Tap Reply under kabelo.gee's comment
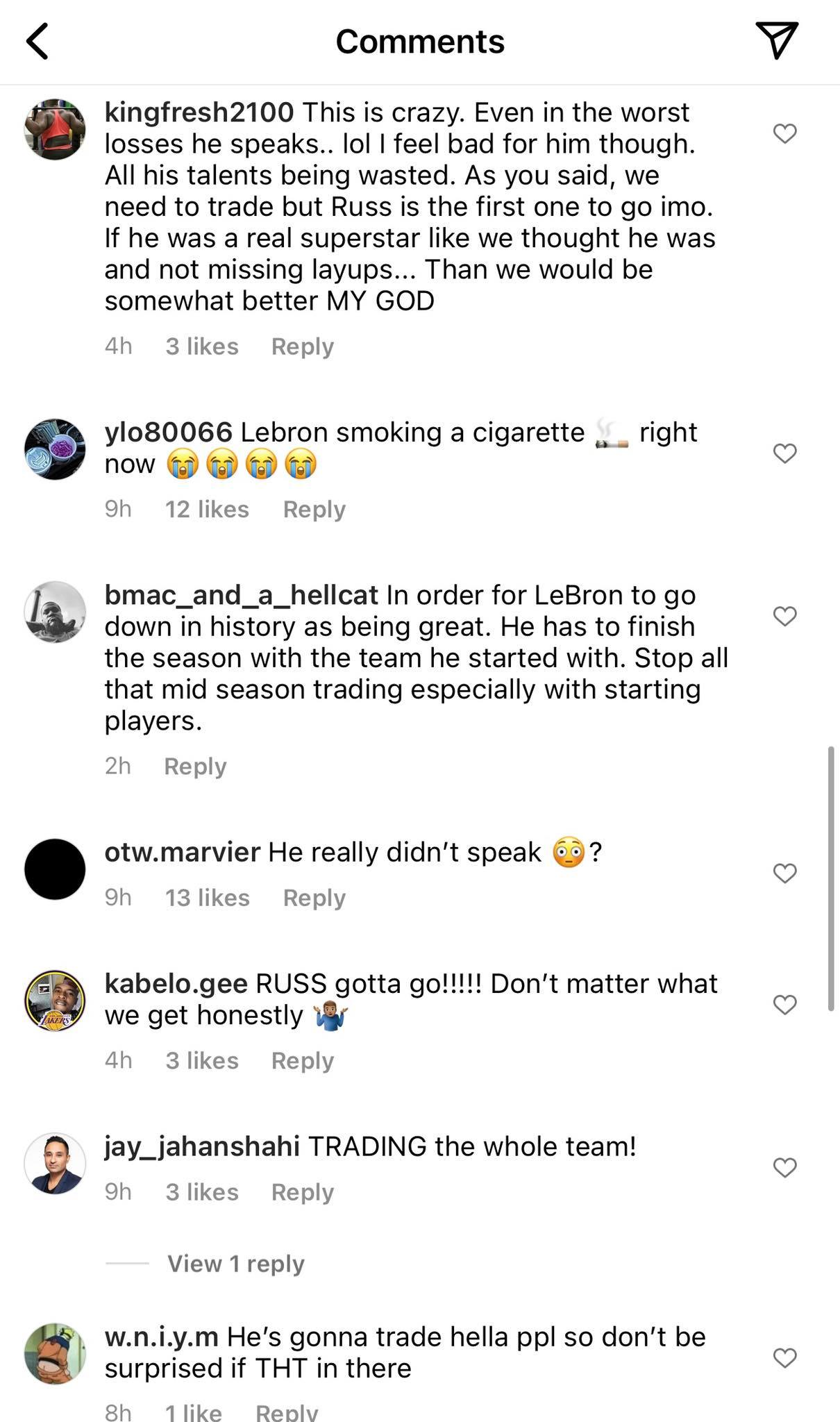This screenshot has width=840, height=1422. (x=302, y=1060)
